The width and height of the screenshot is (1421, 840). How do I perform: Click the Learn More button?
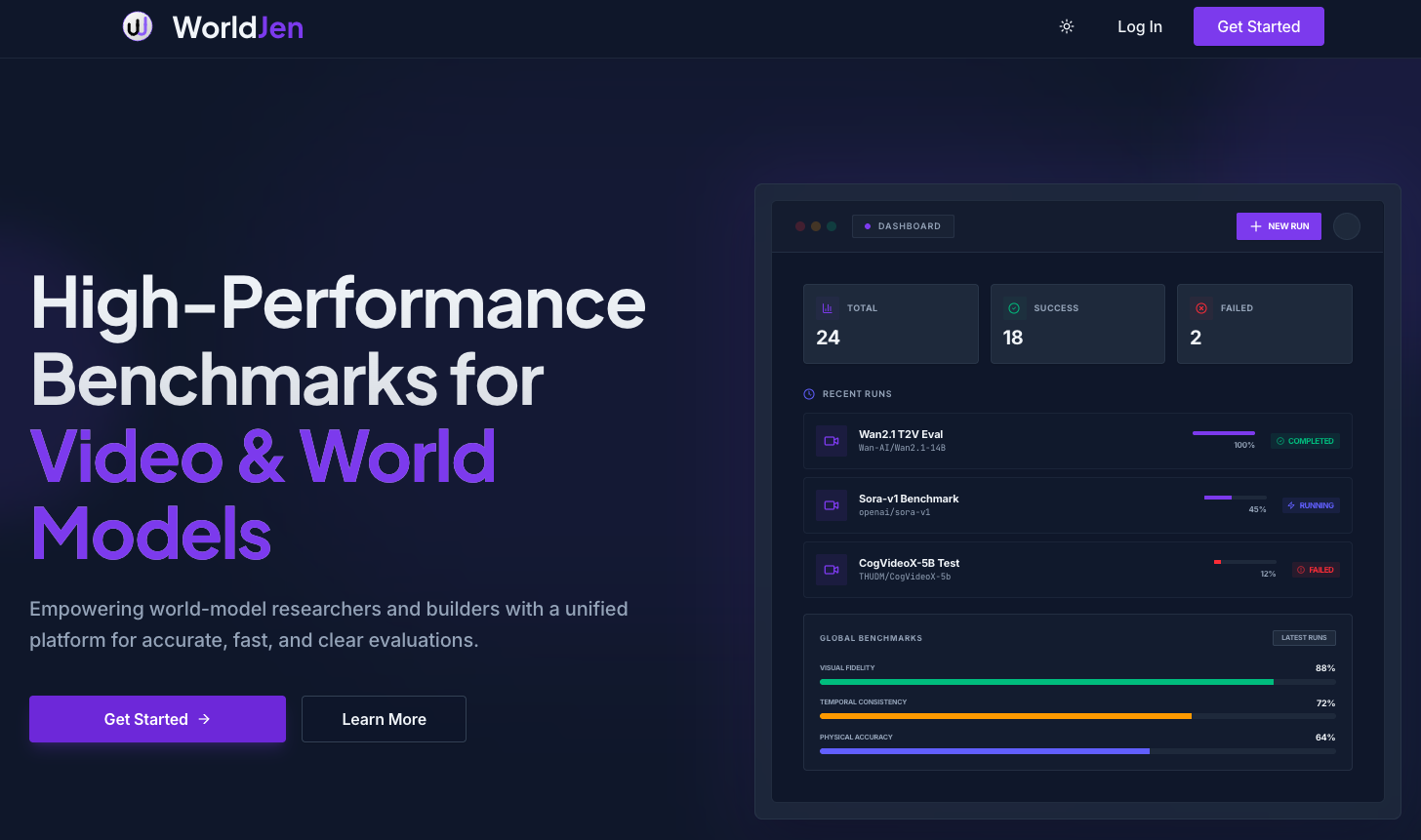click(x=384, y=719)
